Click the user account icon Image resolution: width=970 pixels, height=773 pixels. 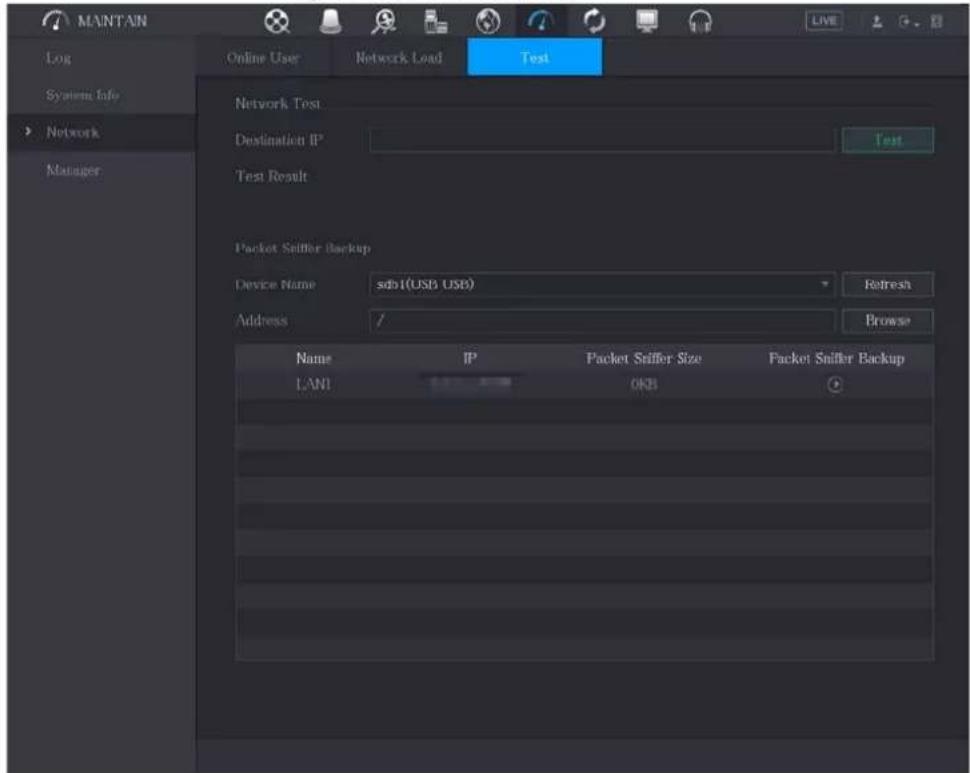877,22
